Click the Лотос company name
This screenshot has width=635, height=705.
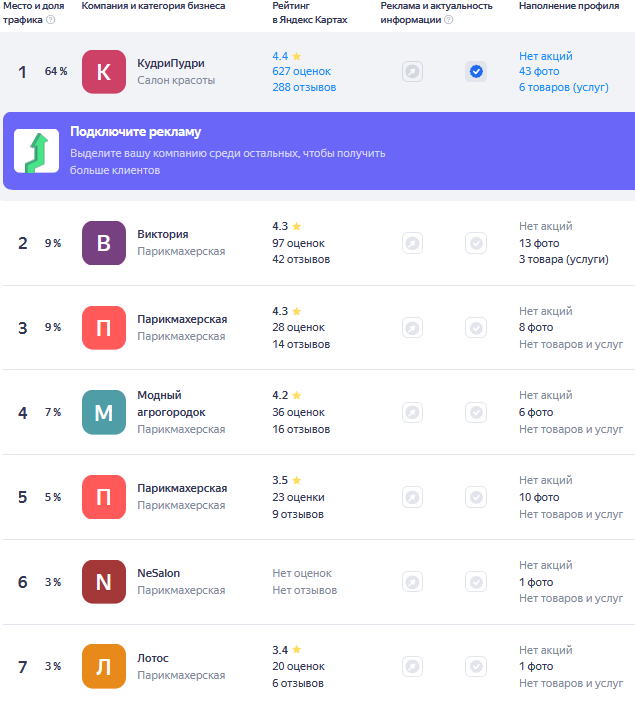point(153,658)
